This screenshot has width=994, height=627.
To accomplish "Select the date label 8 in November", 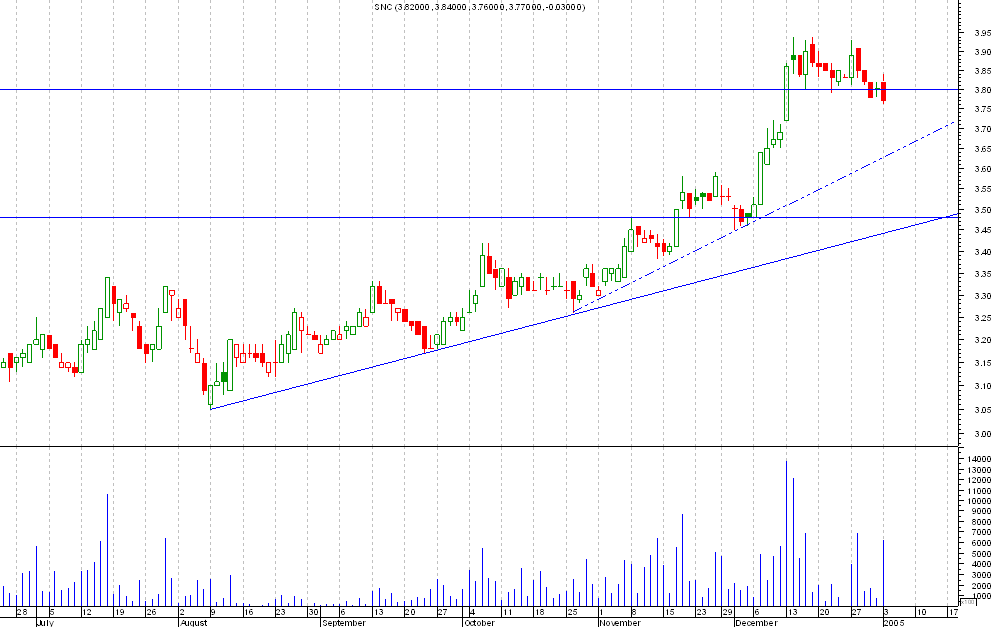I will pos(635,612).
